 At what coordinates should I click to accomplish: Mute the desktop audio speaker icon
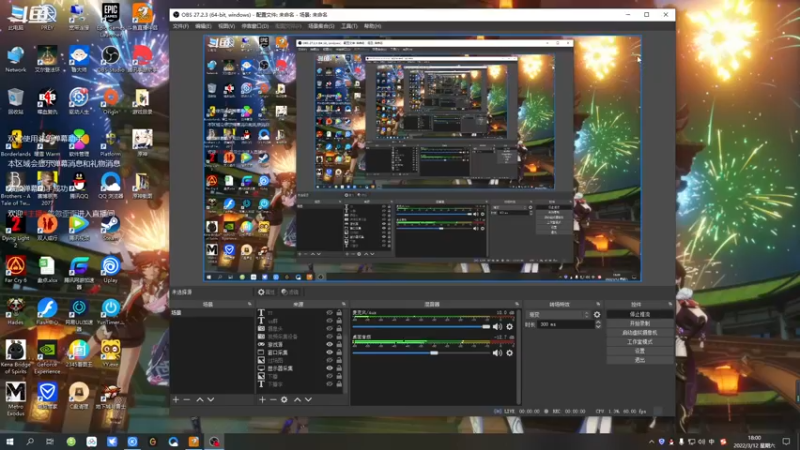[497, 353]
